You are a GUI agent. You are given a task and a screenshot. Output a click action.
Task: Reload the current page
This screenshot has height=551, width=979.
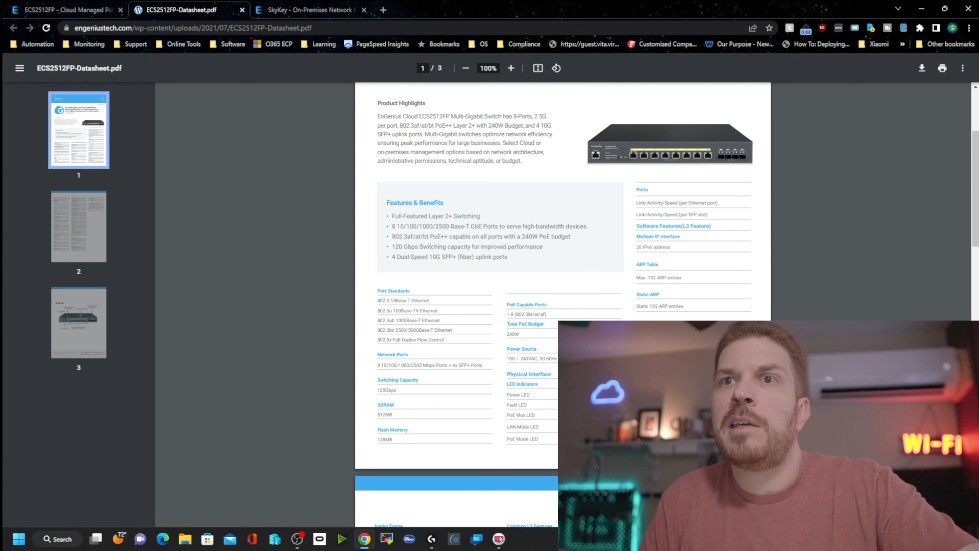[46, 27]
